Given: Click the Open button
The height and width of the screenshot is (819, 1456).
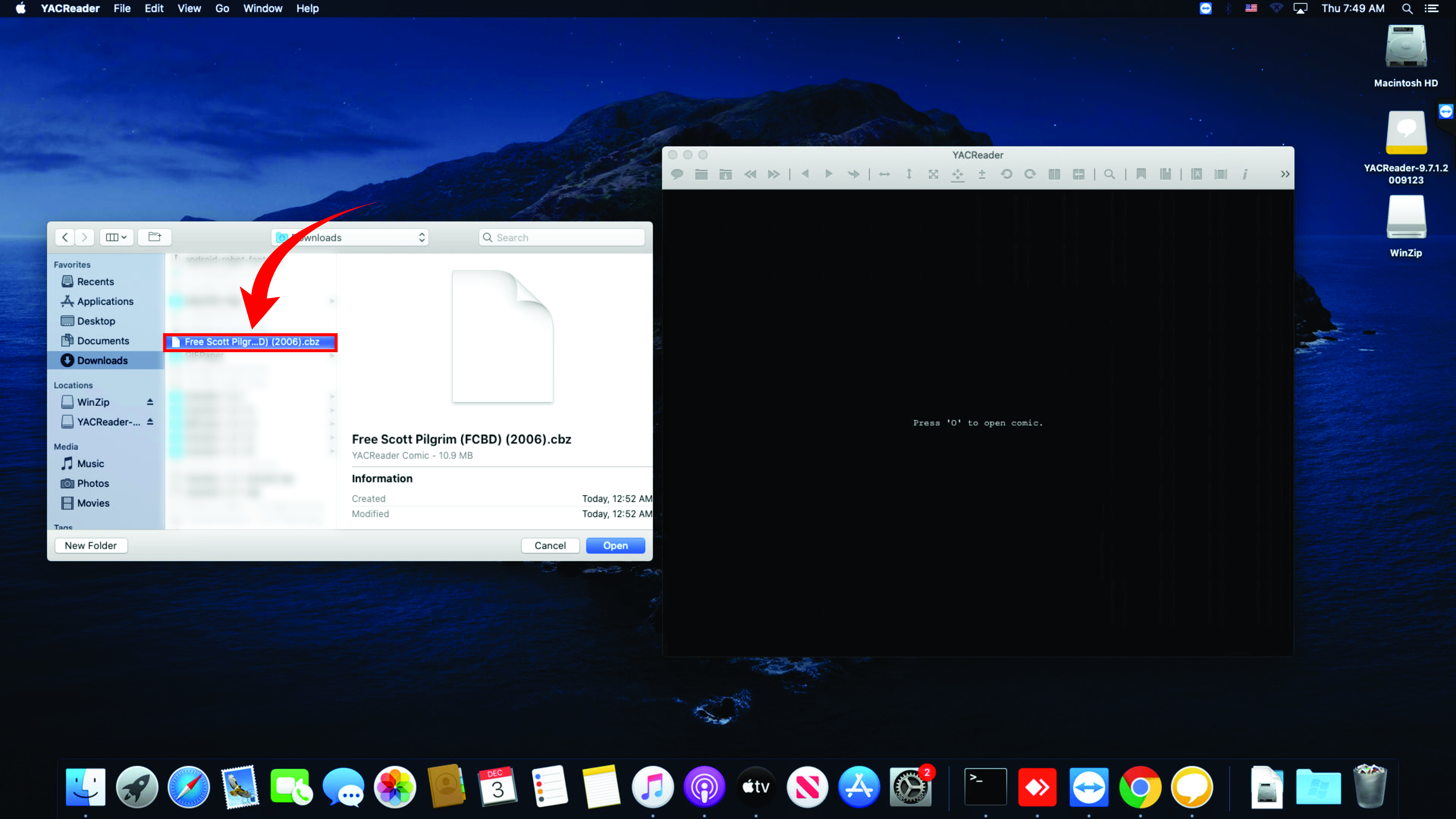Looking at the screenshot, I should 615,545.
